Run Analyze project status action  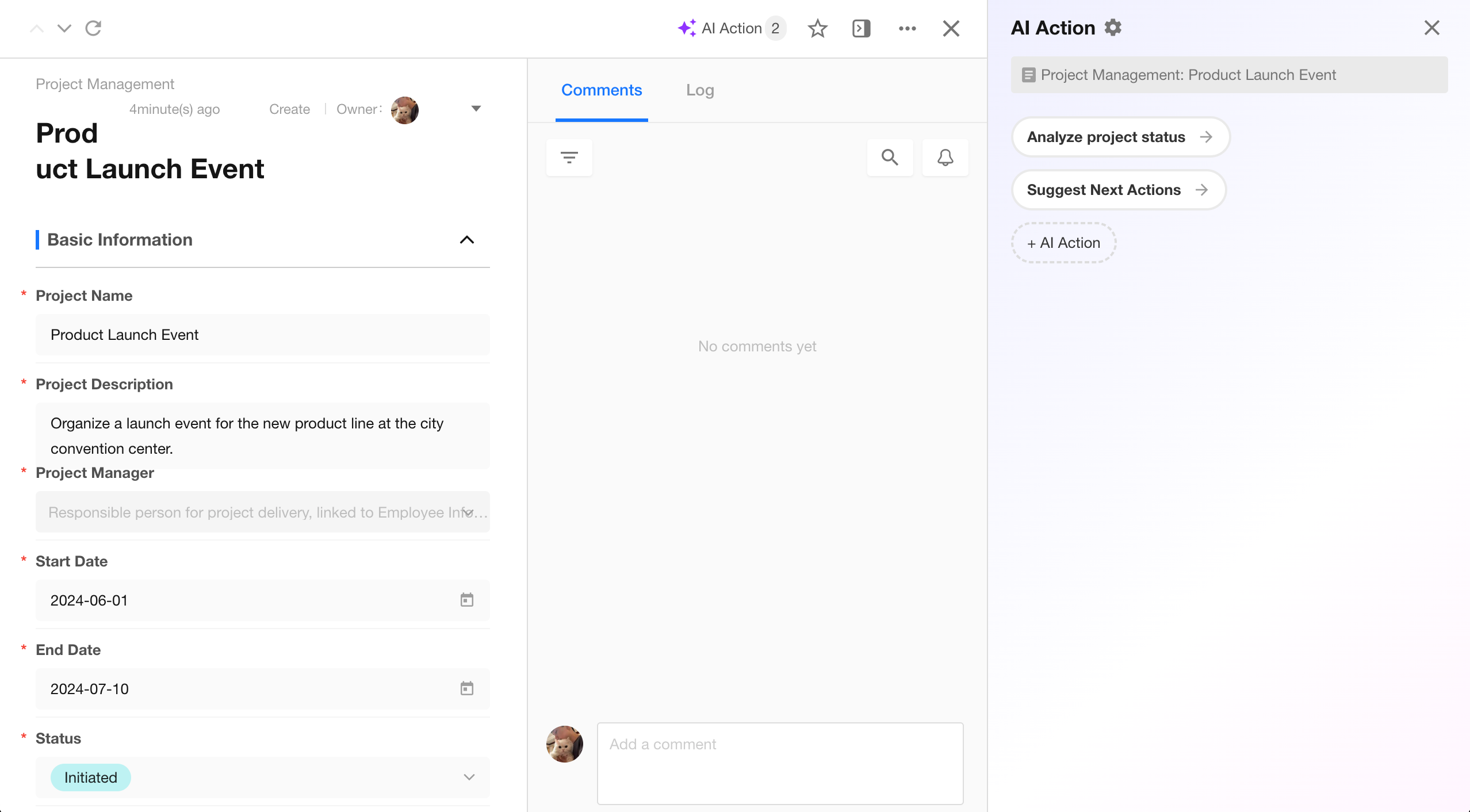click(x=1120, y=137)
